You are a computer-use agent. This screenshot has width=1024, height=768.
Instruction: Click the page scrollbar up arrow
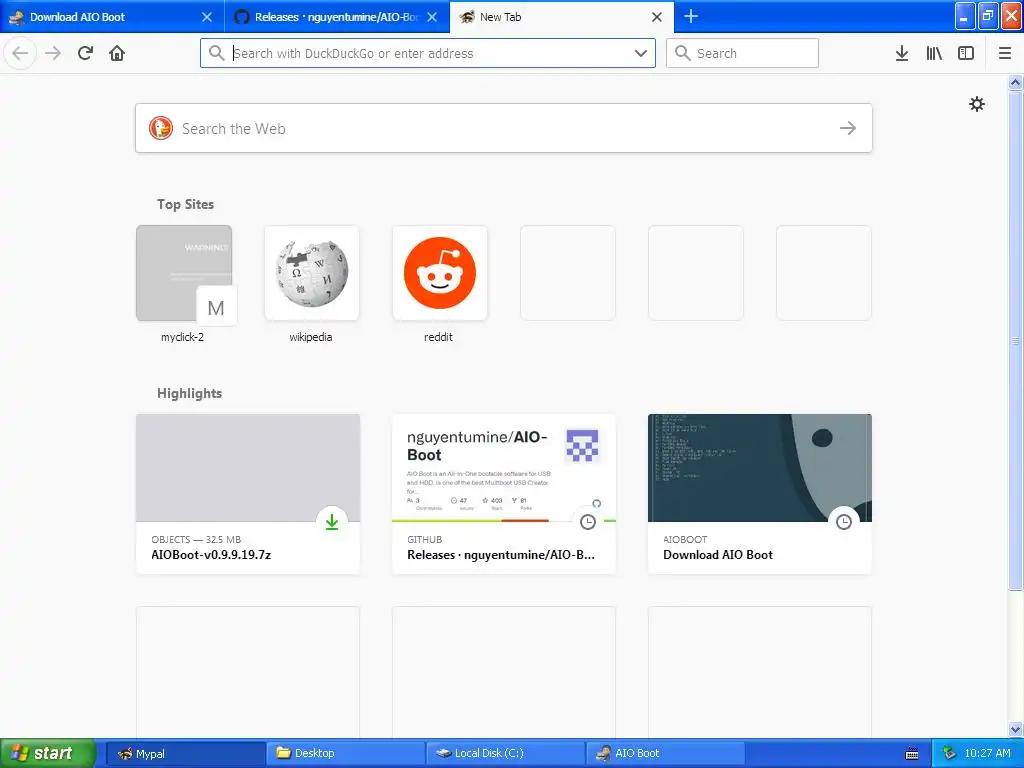click(x=1015, y=82)
